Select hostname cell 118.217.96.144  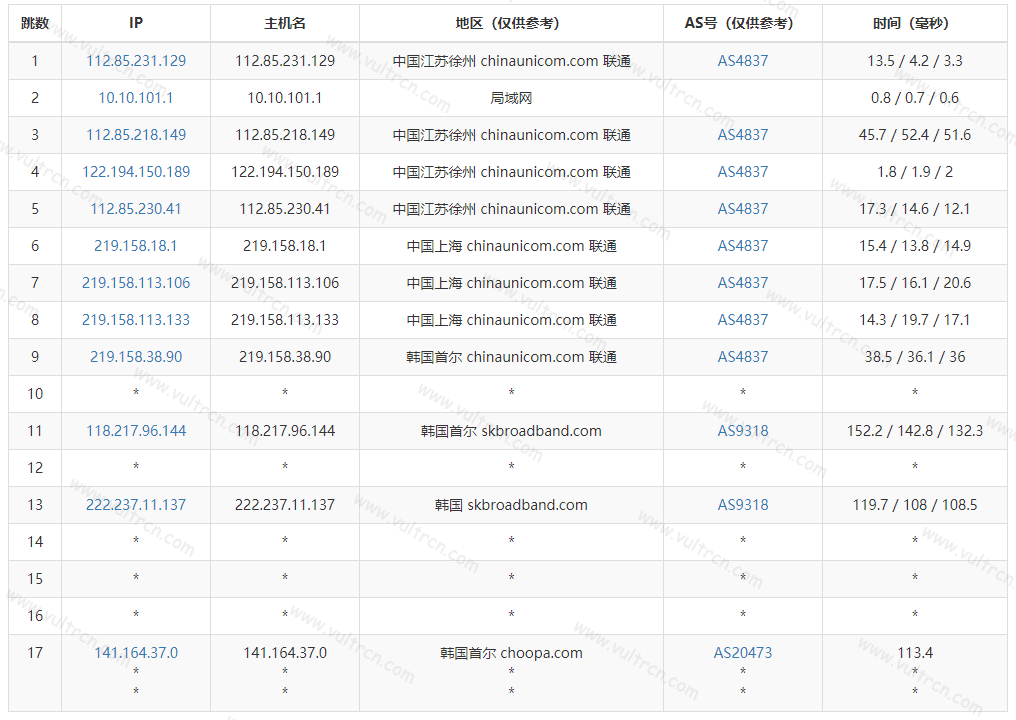point(285,430)
